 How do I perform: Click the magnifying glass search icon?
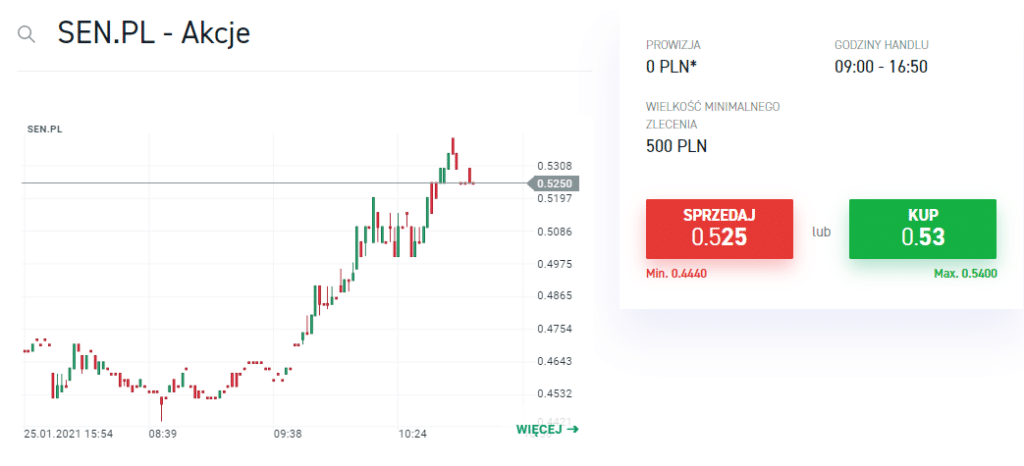pos(27,34)
